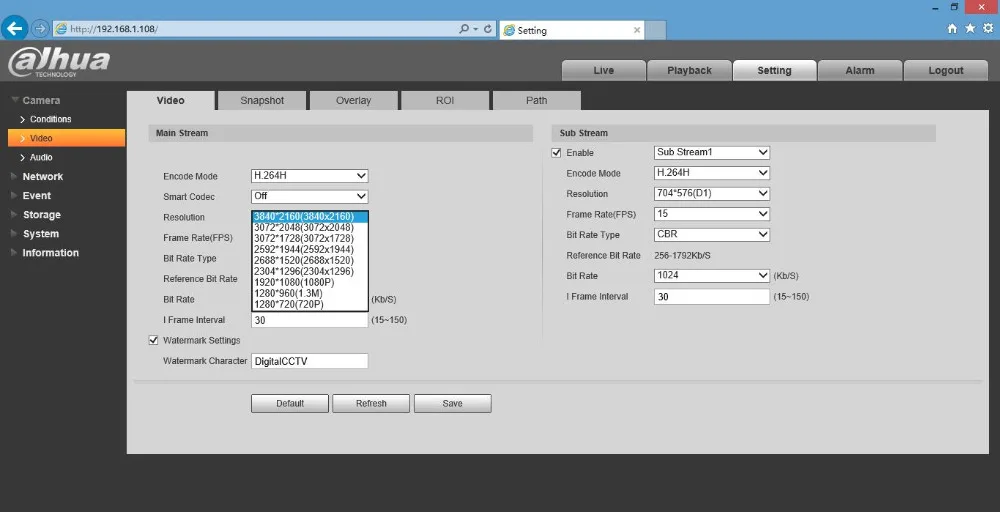Click Sub Stream I Frame Interval field
Screen dimensions: 1000x512
coord(712,296)
